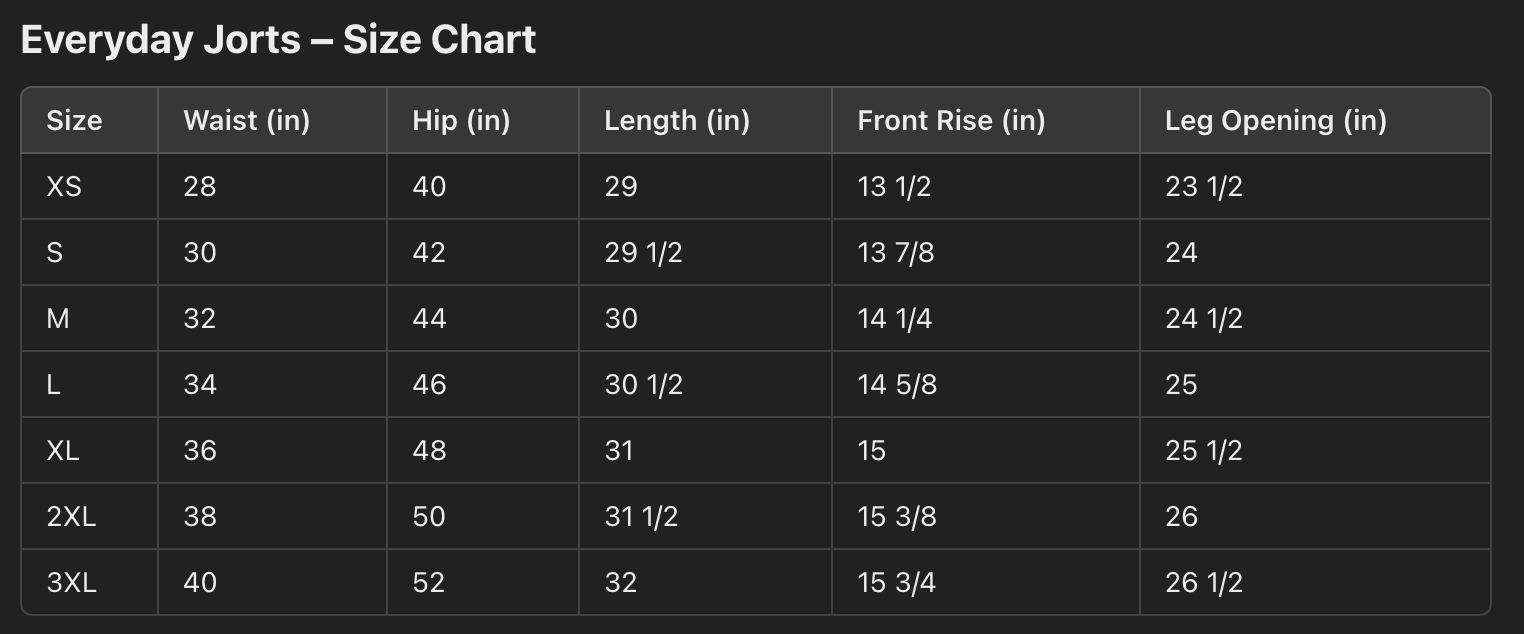
Task: Click leg opening value 26 1/2
Action: point(1203,582)
